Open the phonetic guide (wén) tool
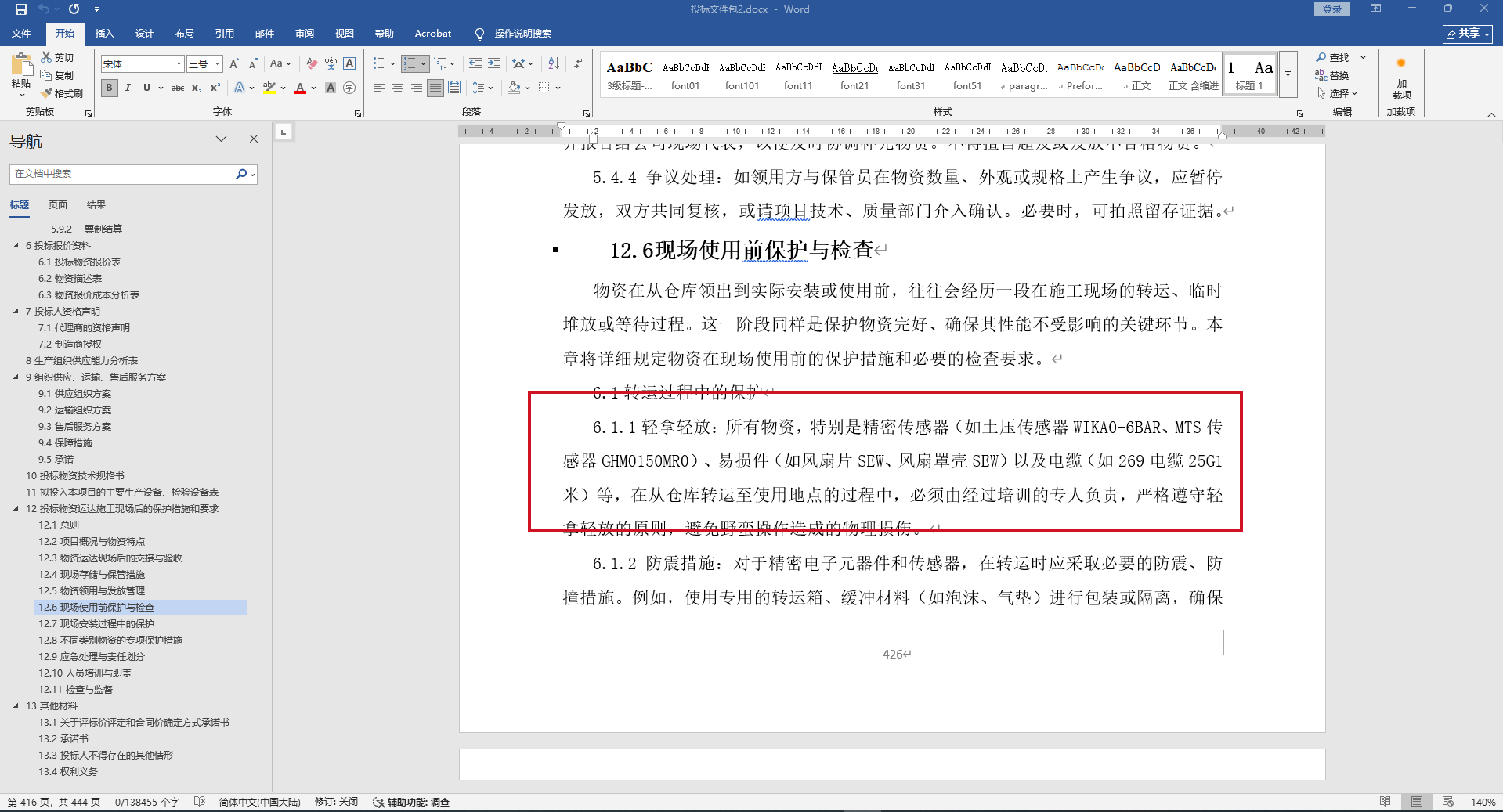1503x812 pixels. pyautogui.click(x=331, y=63)
